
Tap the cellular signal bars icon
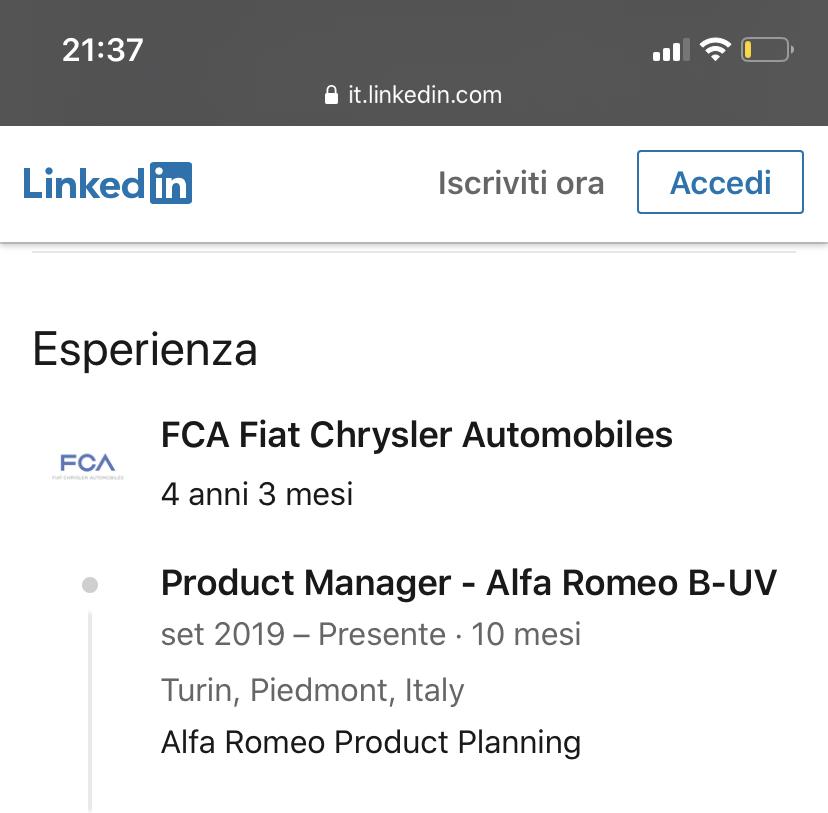point(671,50)
